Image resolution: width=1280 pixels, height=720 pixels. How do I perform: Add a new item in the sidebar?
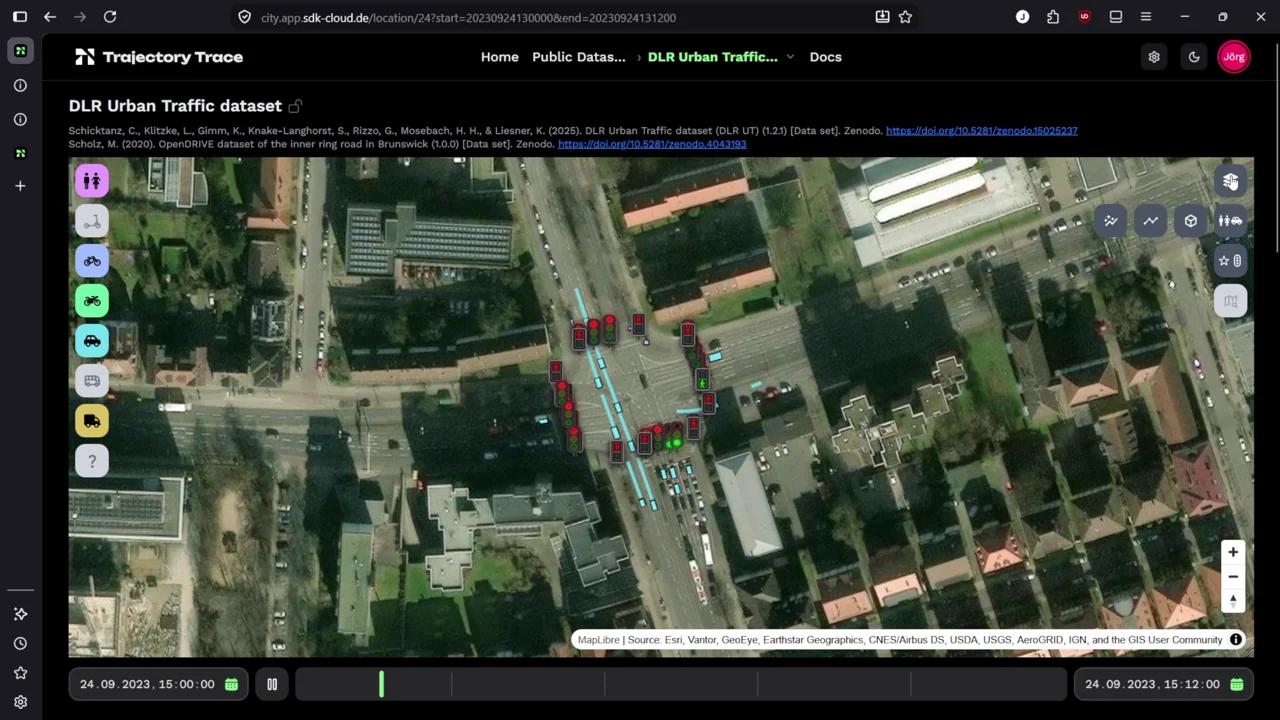click(x=20, y=186)
